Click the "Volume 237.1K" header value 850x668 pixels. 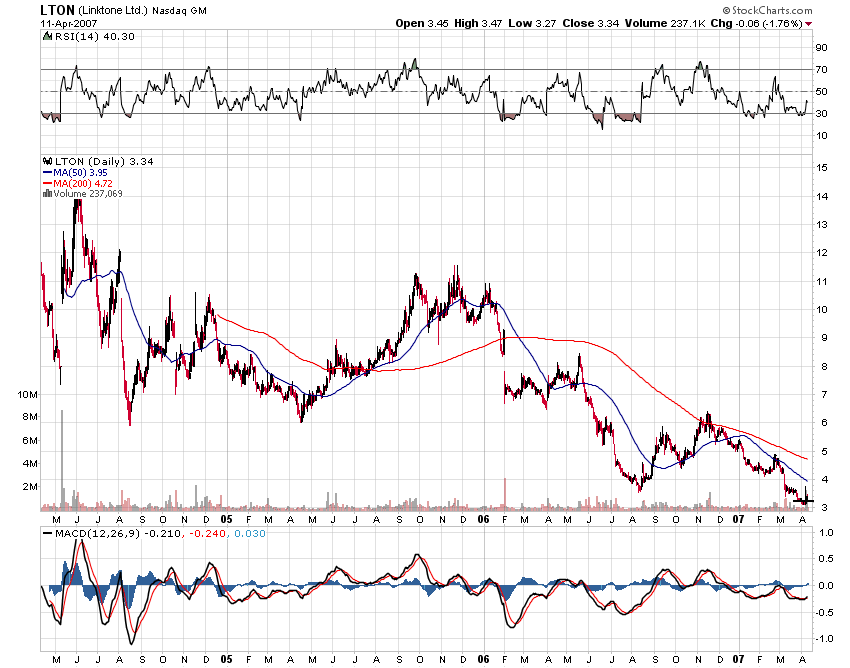click(x=665, y=23)
